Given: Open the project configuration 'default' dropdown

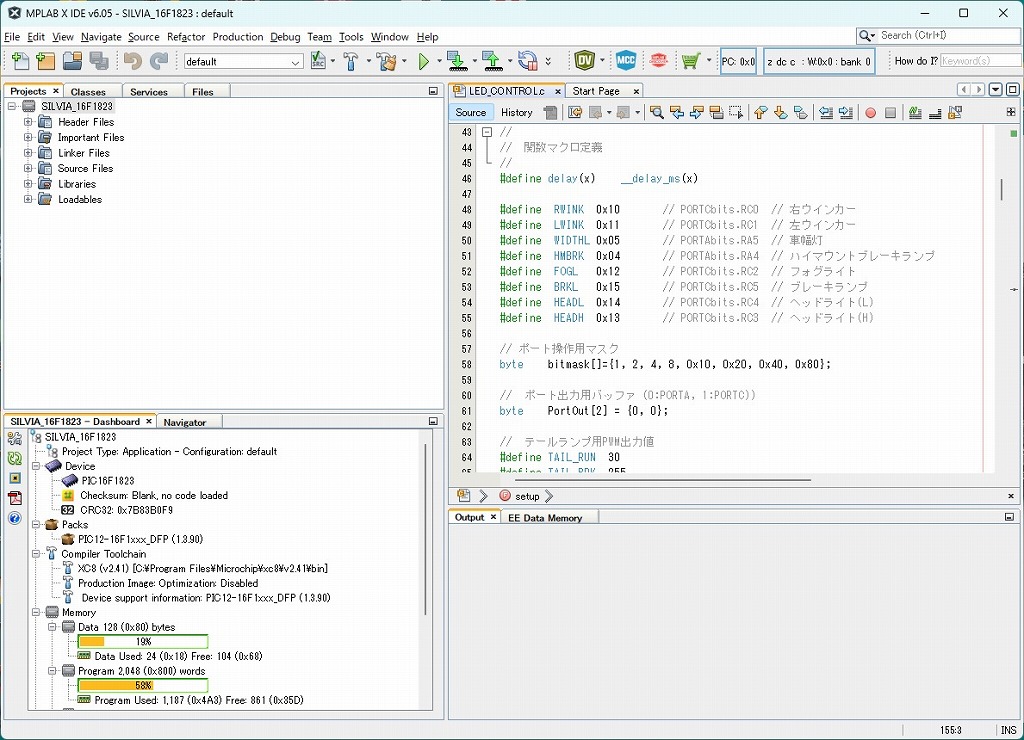Looking at the screenshot, I should [244, 61].
